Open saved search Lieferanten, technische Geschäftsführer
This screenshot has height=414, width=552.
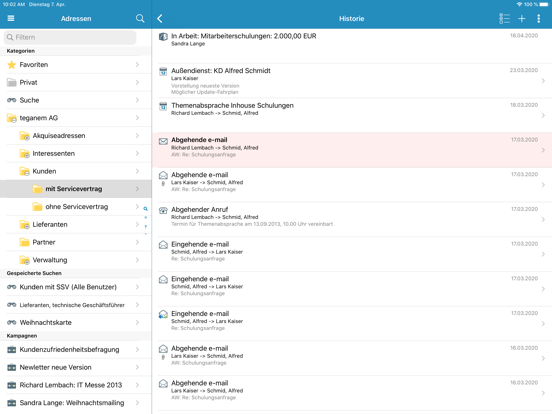click(76, 305)
